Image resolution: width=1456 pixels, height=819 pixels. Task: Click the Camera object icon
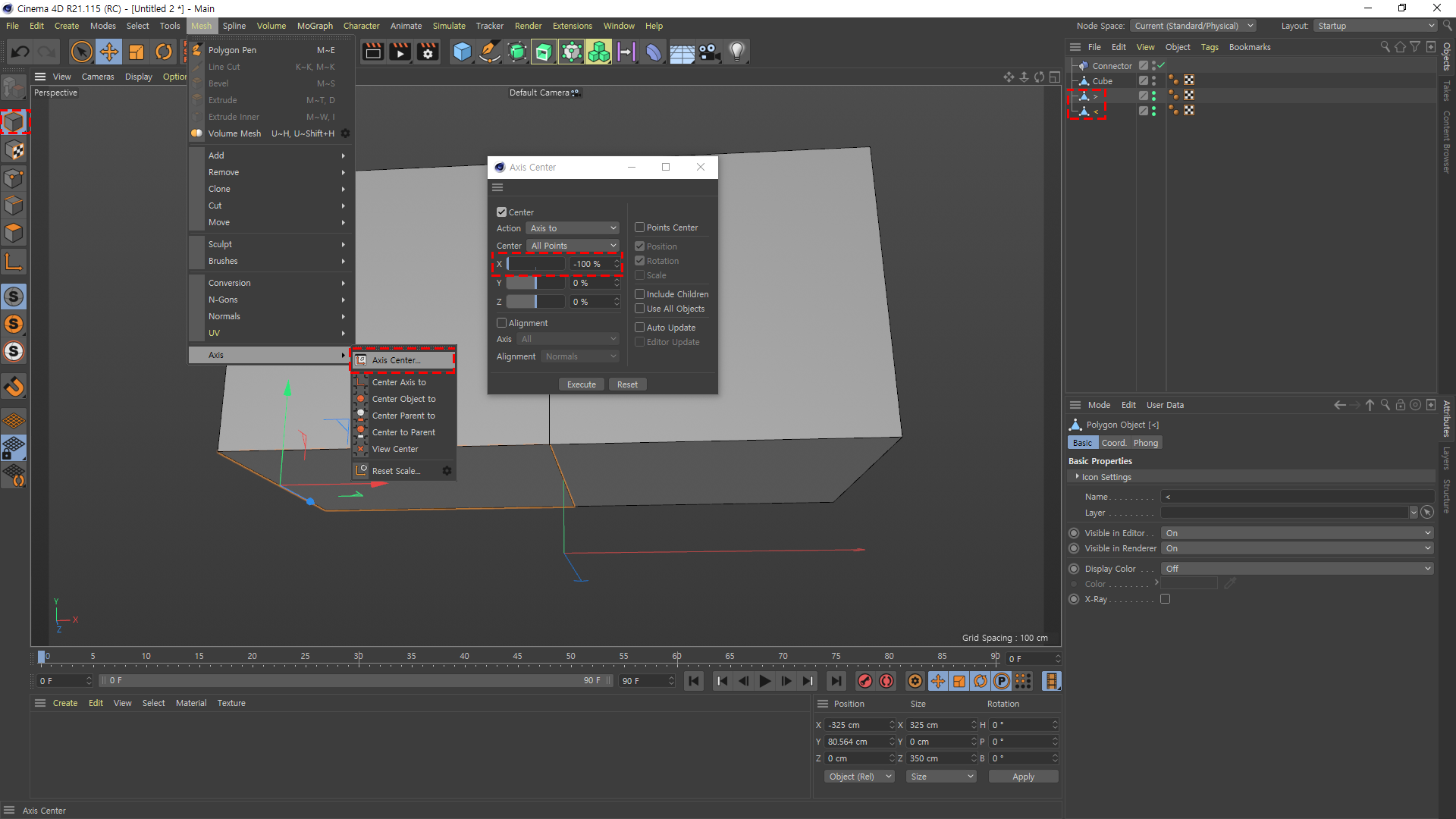click(709, 52)
